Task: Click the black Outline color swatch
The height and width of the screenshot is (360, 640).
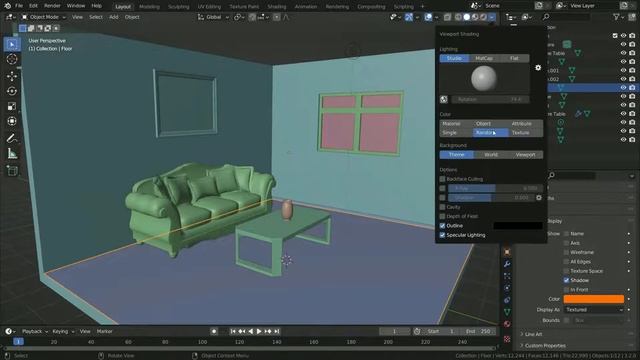Action: (518, 226)
